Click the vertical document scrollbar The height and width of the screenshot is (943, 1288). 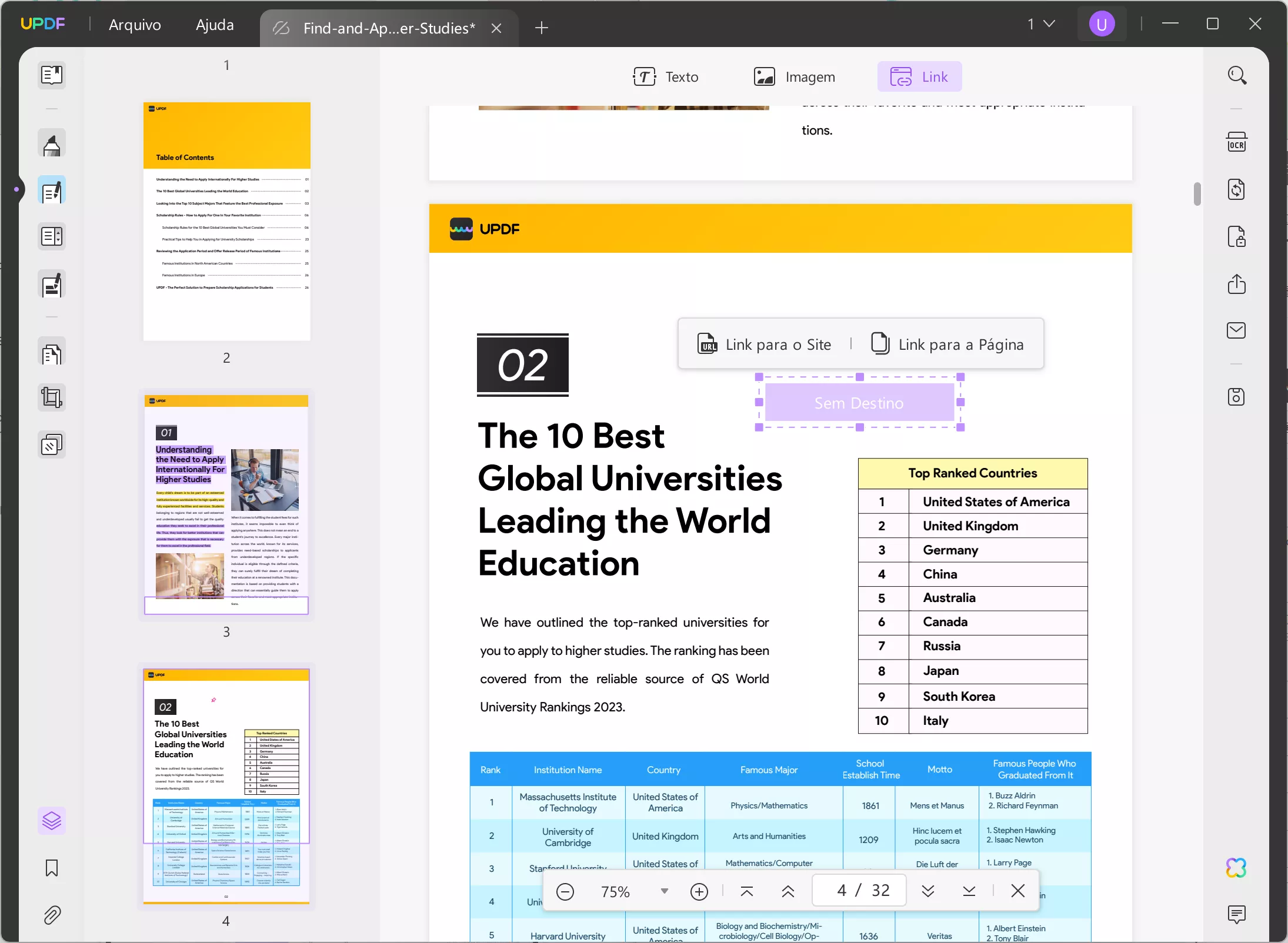pos(1197,194)
